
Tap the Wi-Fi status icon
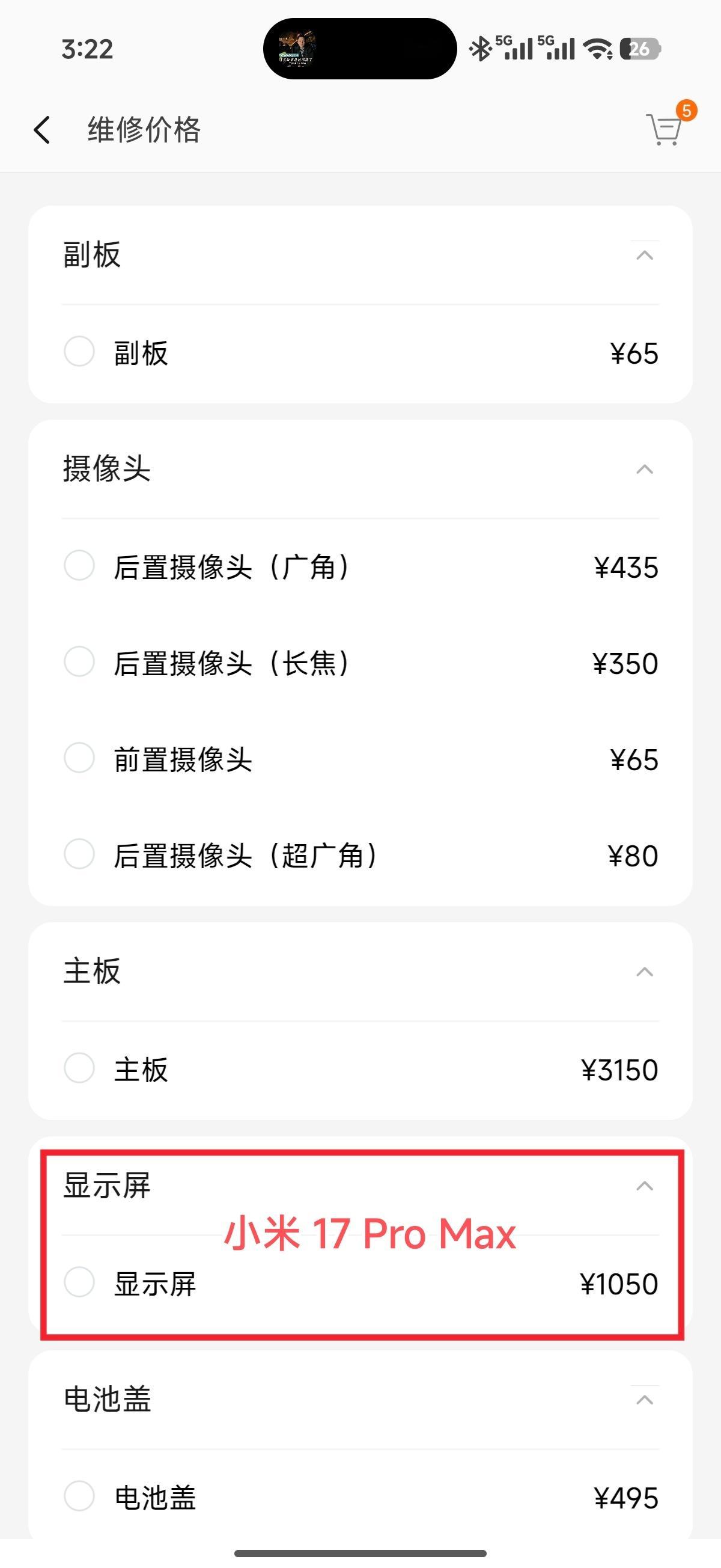(597, 49)
